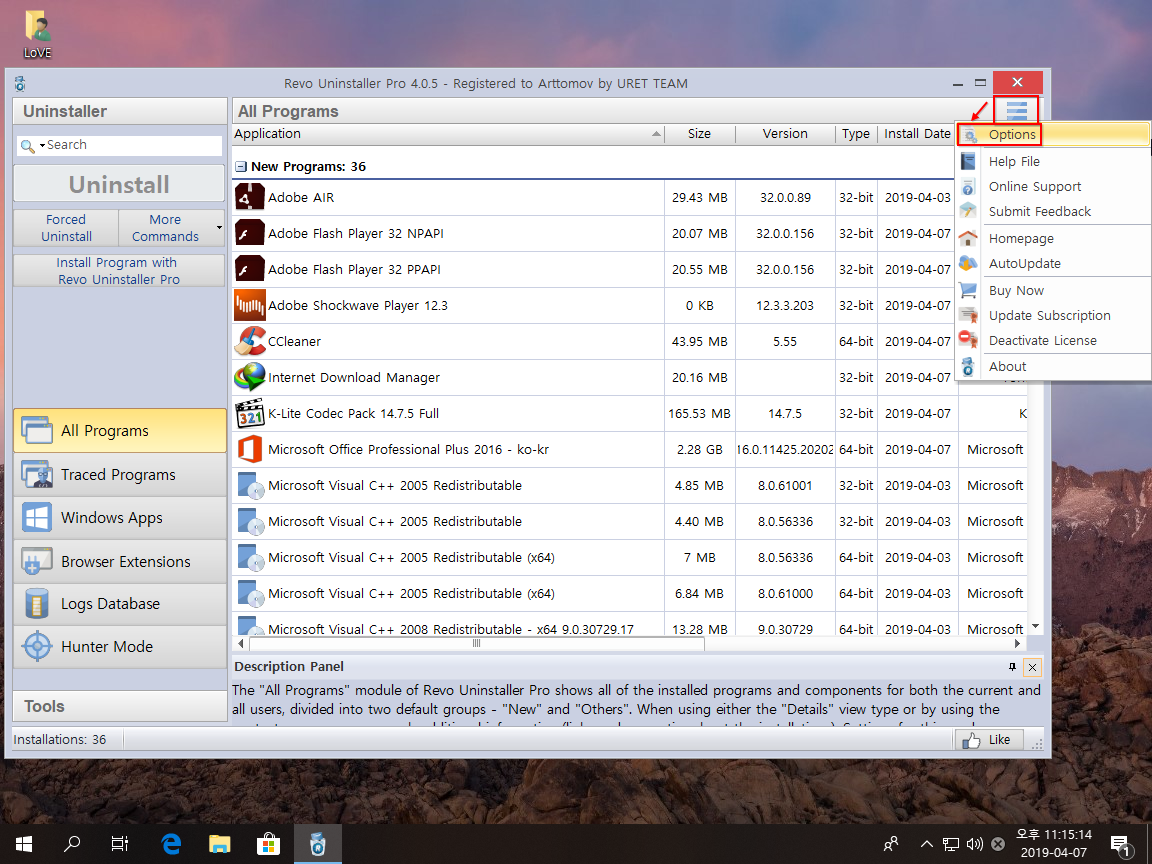Close the Description Panel
This screenshot has width=1152, height=864.
(1032, 667)
